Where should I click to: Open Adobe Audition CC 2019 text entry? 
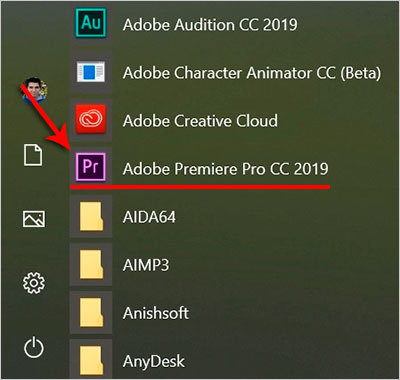(210, 25)
